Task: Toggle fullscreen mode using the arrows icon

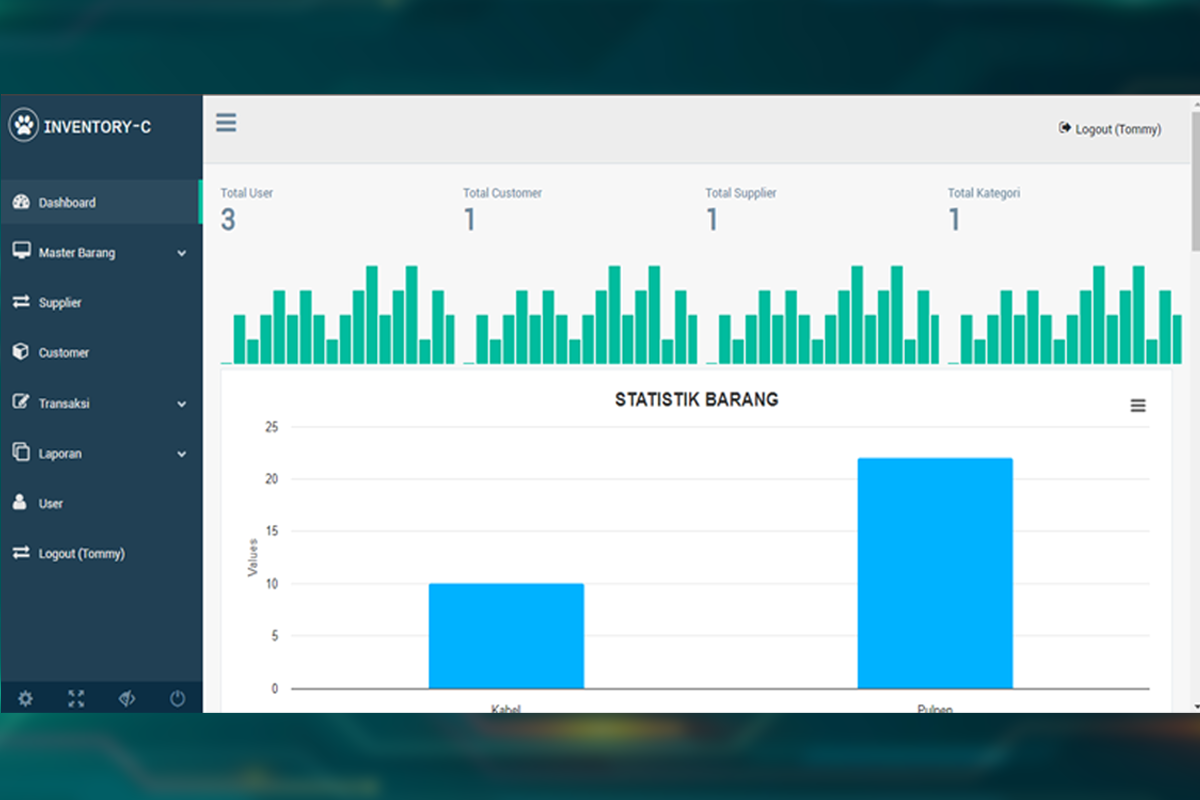Action: pyautogui.click(x=76, y=699)
